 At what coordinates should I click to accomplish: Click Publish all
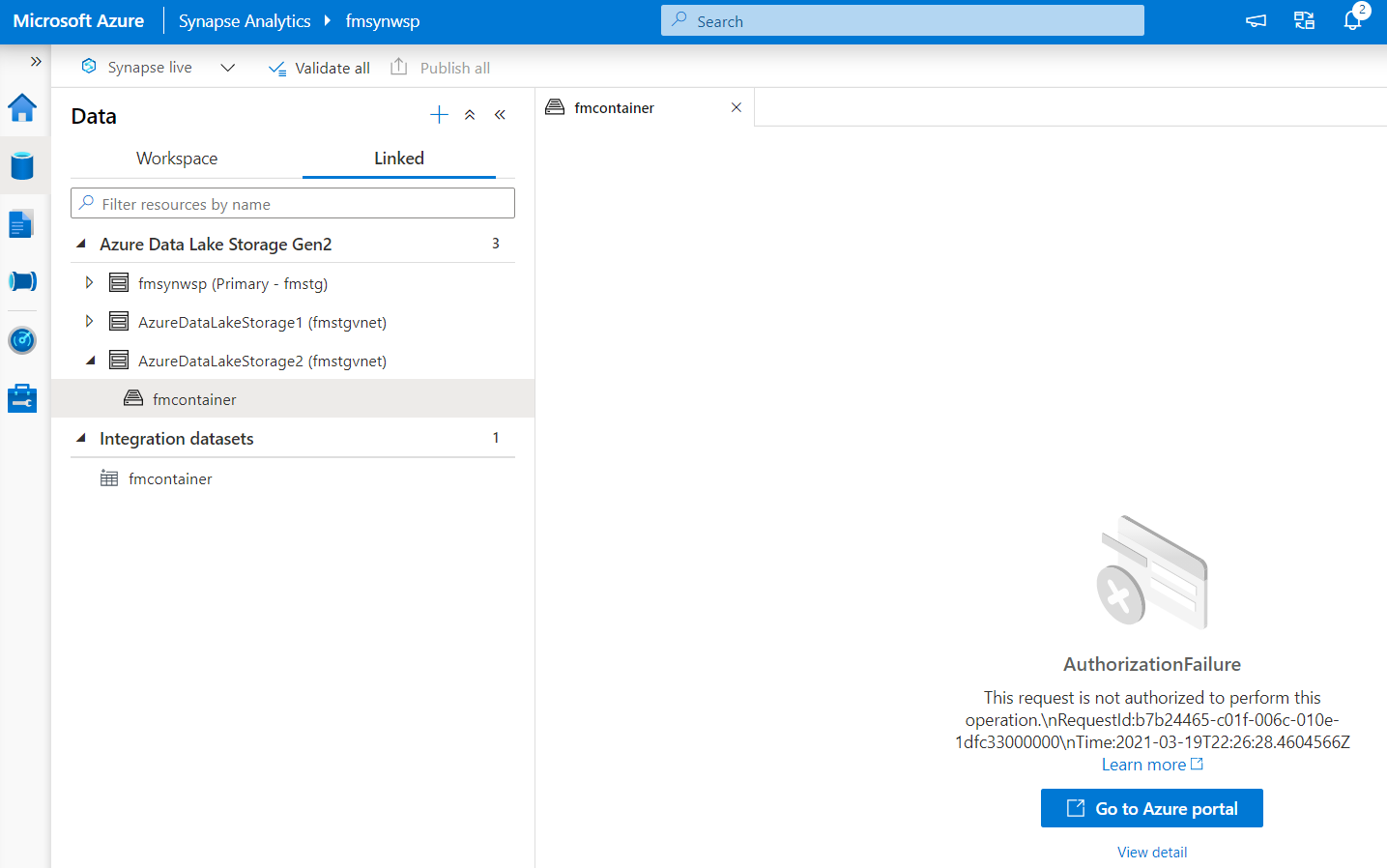(x=440, y=68)
